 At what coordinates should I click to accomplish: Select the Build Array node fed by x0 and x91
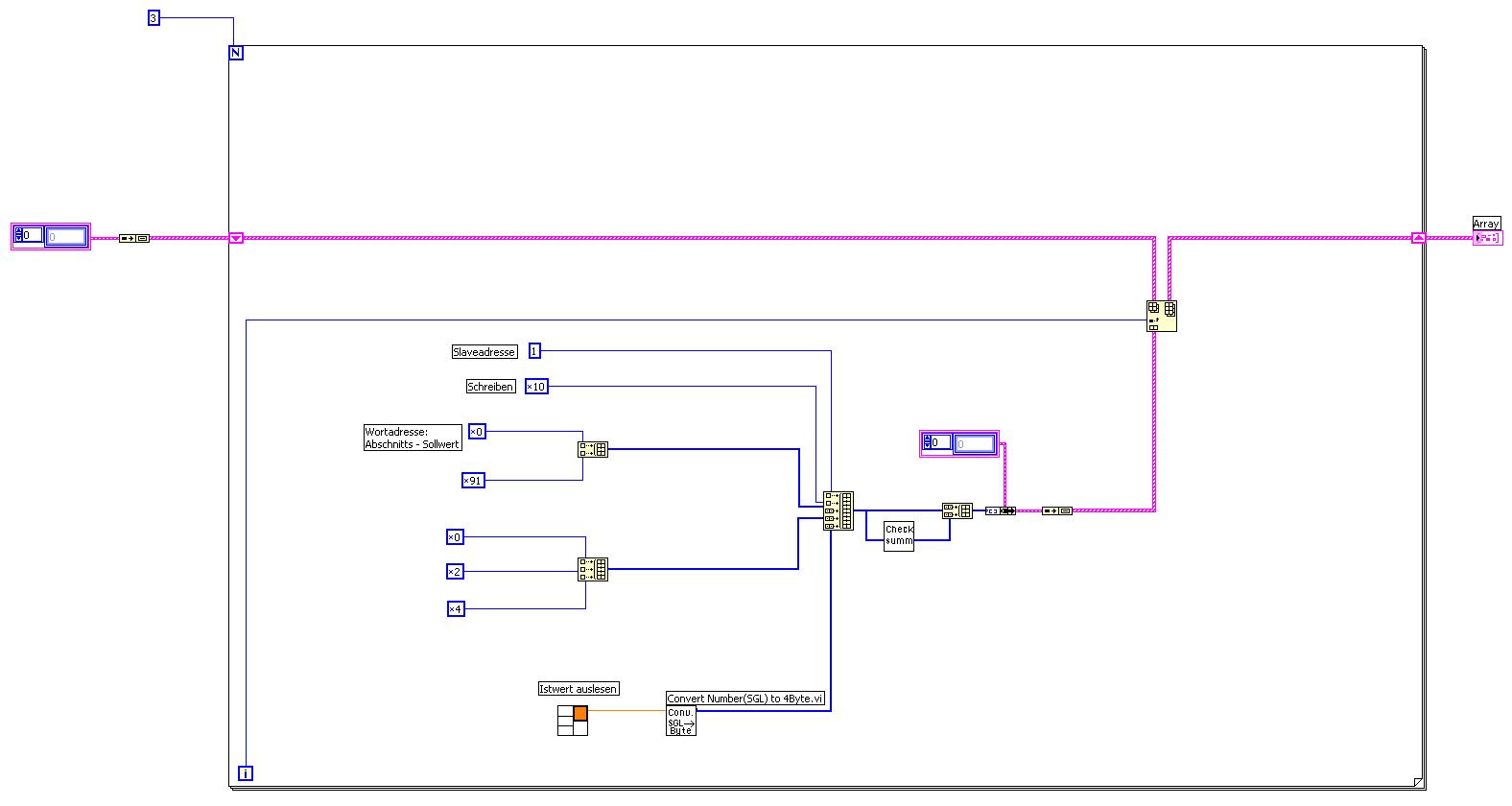[x=593, y=449]
